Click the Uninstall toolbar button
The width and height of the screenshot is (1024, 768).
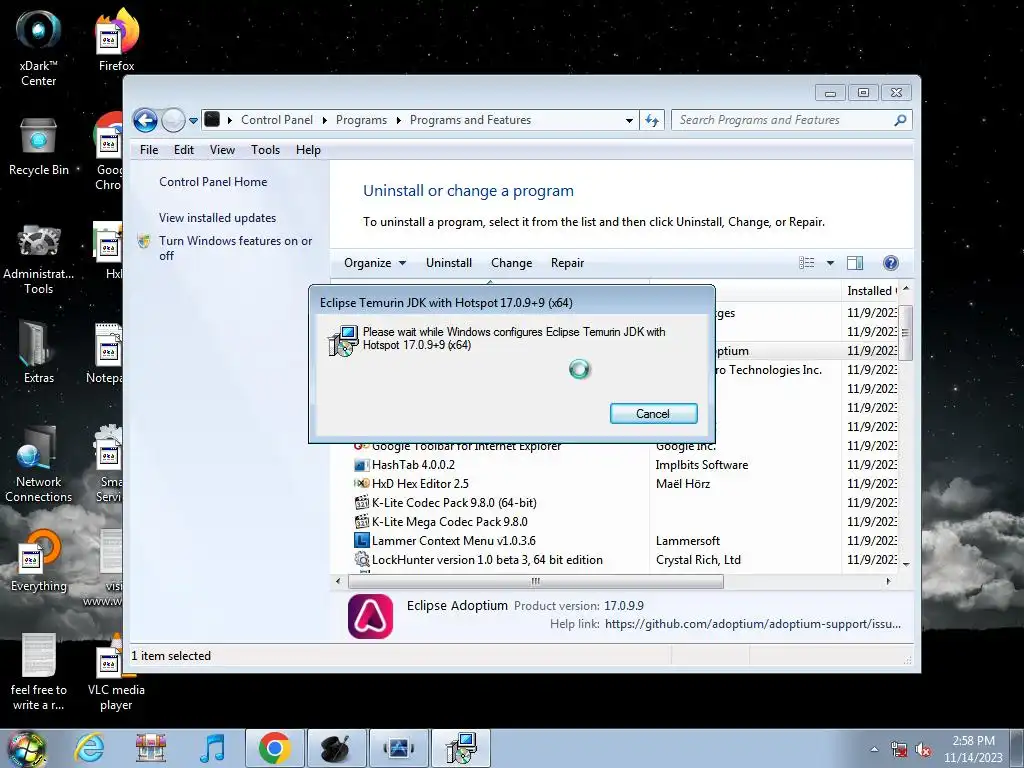pyautogui.click(x=449, y=263)
